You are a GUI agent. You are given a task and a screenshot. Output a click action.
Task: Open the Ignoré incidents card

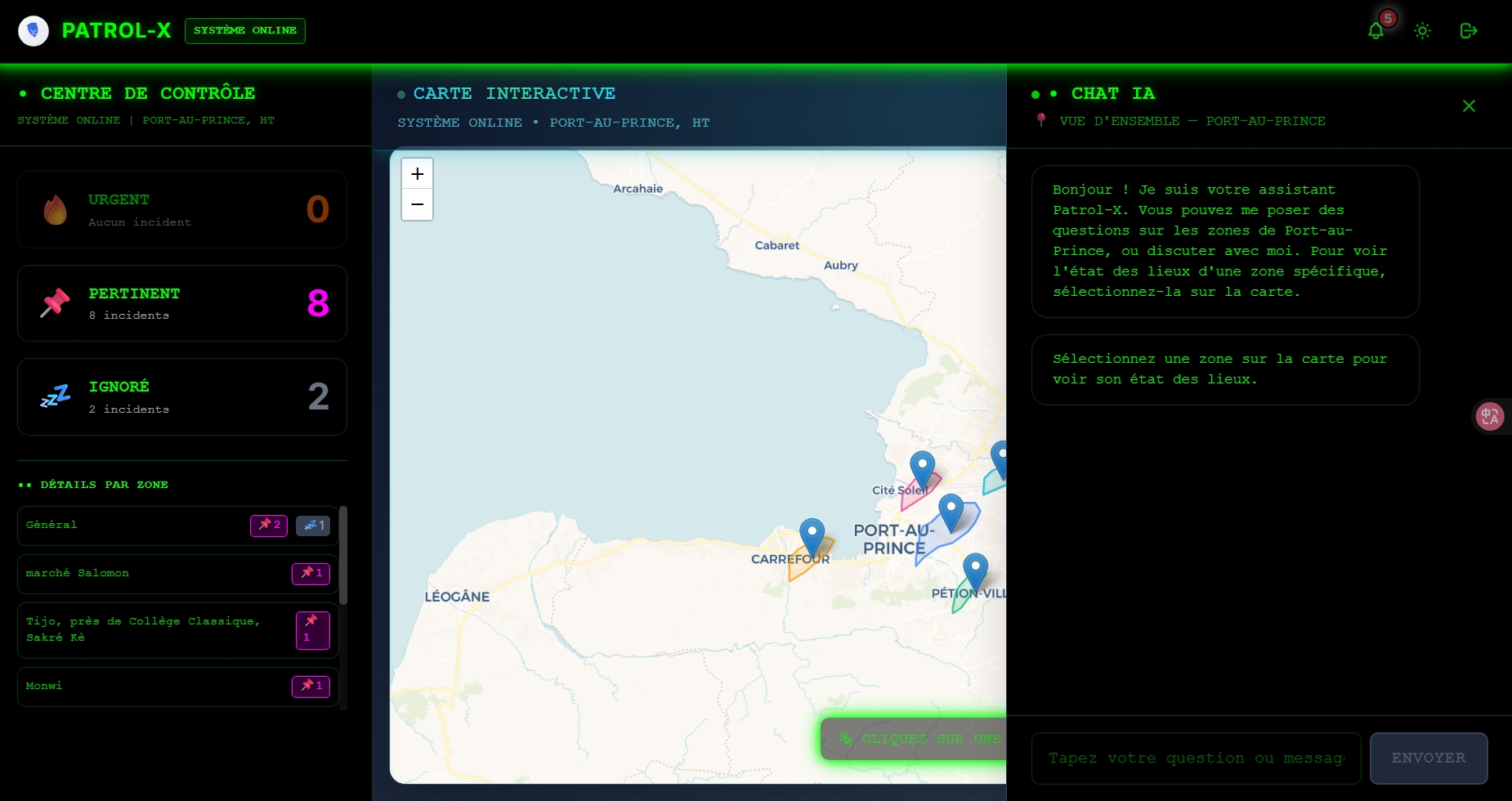click(182, 397)
